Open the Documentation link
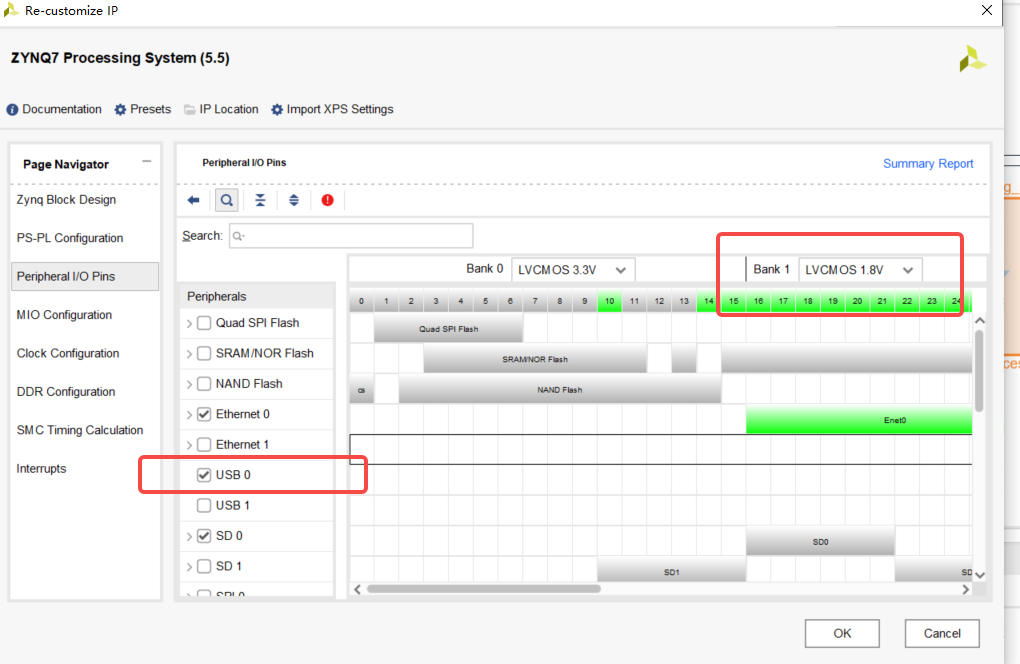This screenshot has width=1020, height=664. click(x=62, y=109)
